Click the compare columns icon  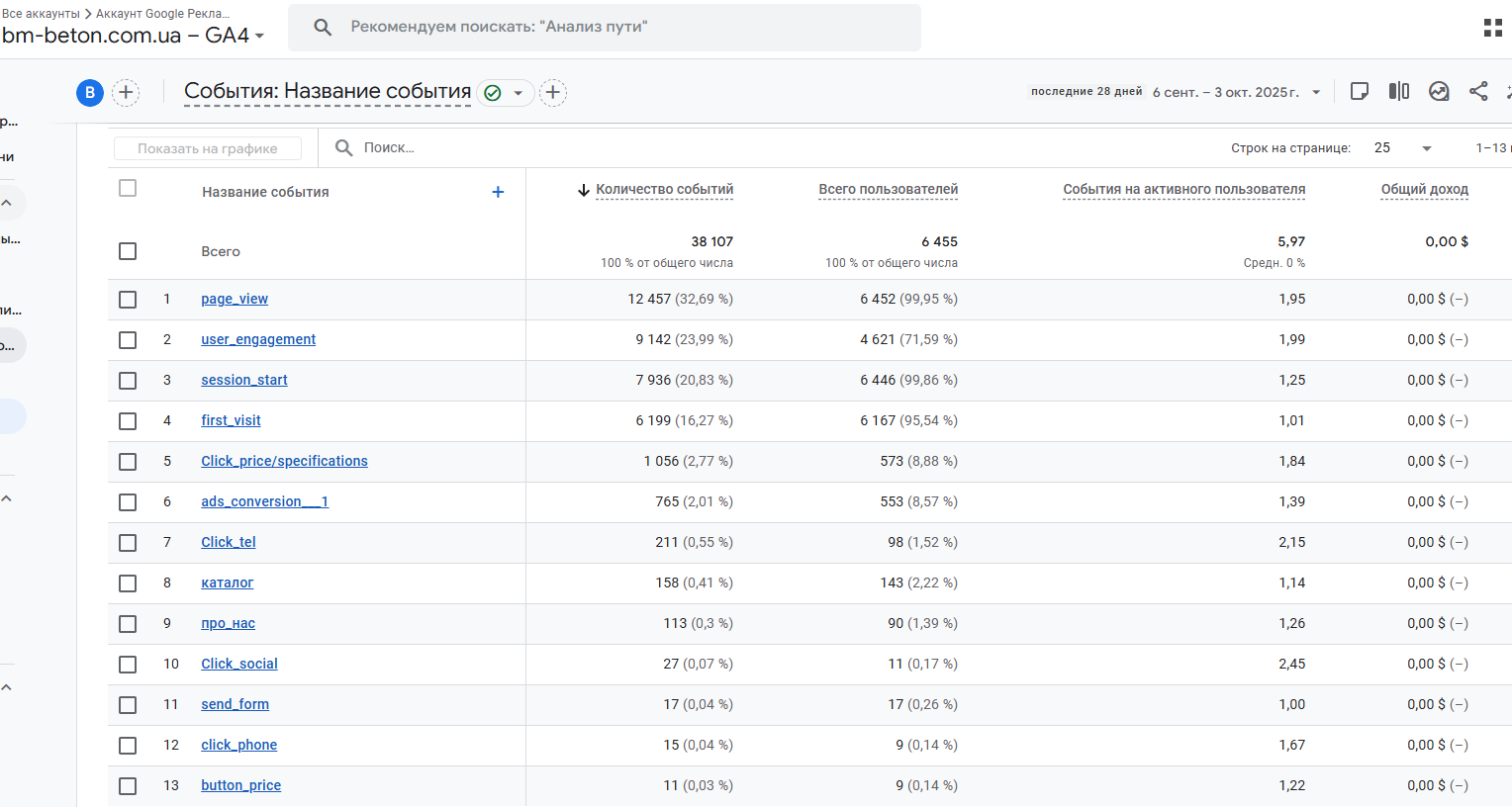1399,91
